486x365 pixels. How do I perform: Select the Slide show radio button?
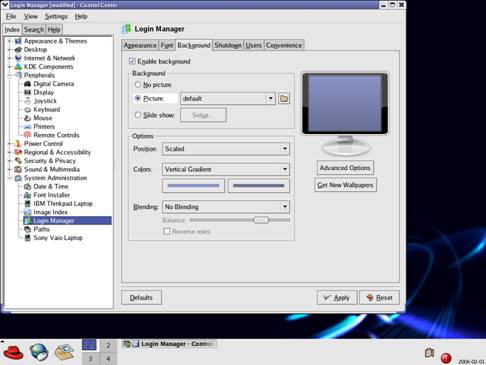coord(138,115)
